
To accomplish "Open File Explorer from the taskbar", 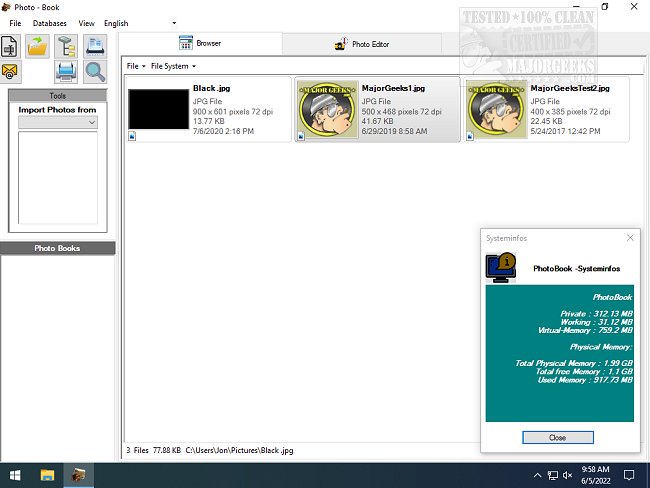I will tap(47, 475).
